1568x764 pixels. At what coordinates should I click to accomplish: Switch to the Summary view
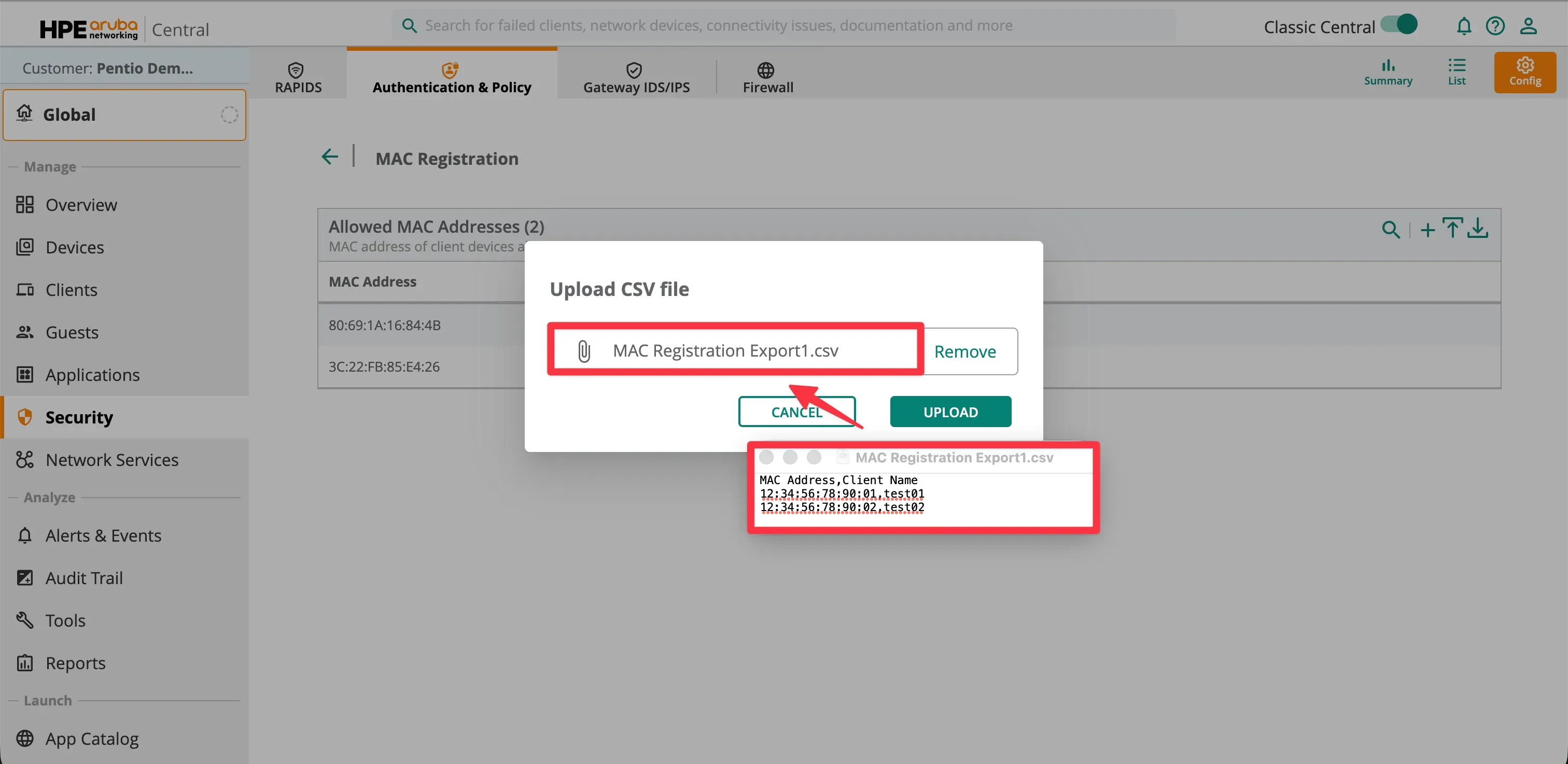pyautogui.click(x=1387, y=72)
